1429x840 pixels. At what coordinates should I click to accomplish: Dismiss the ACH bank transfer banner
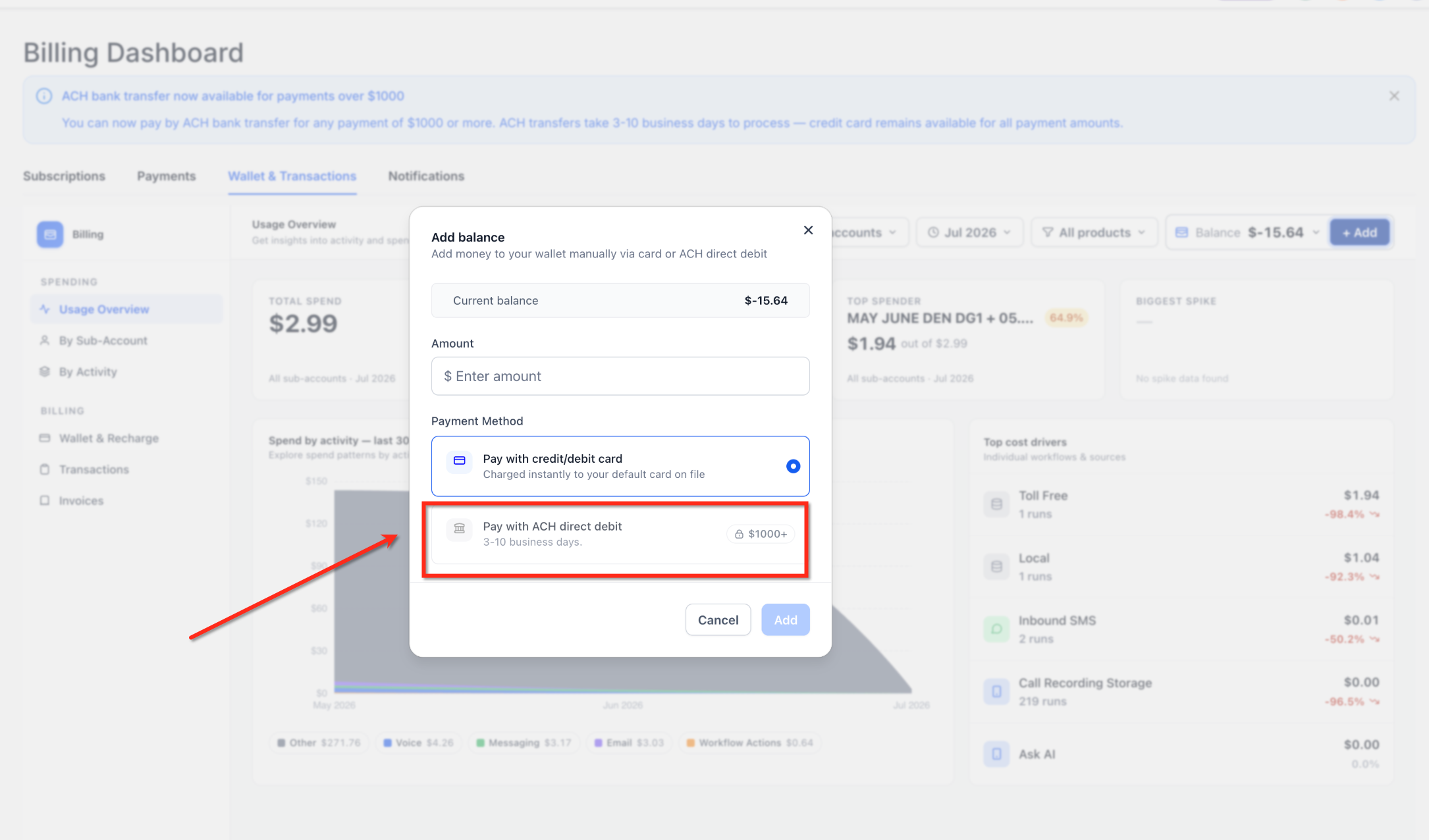tap(1394, 96)
